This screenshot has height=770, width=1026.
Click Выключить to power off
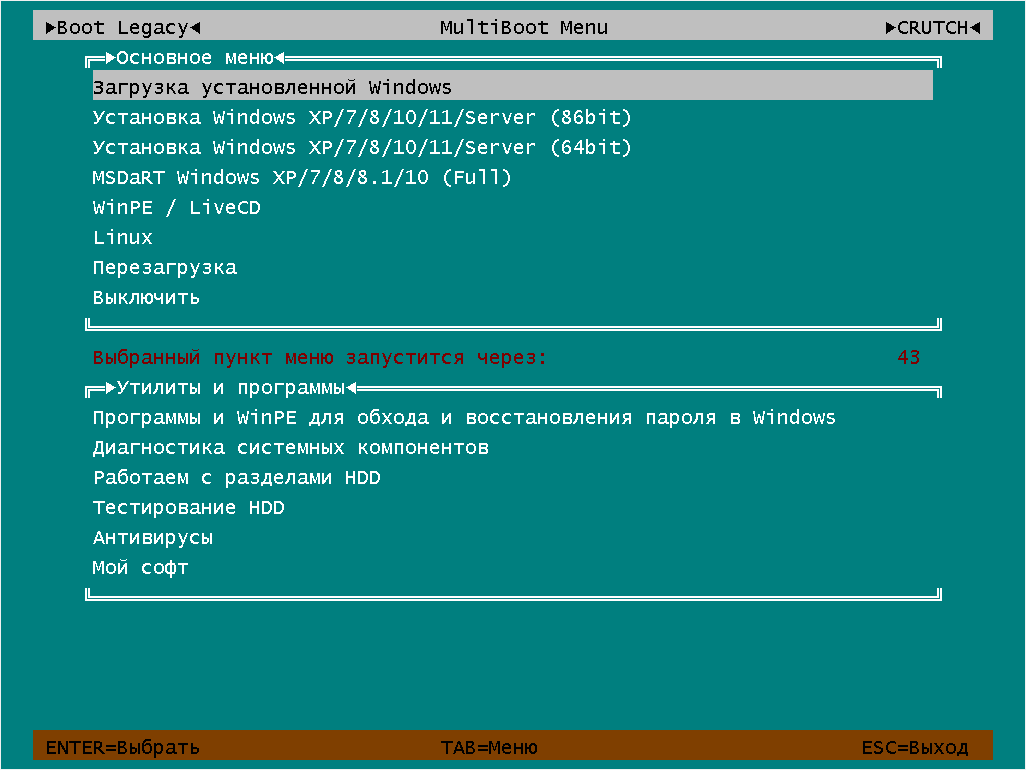pyautogui.click(x=146, y=297)
